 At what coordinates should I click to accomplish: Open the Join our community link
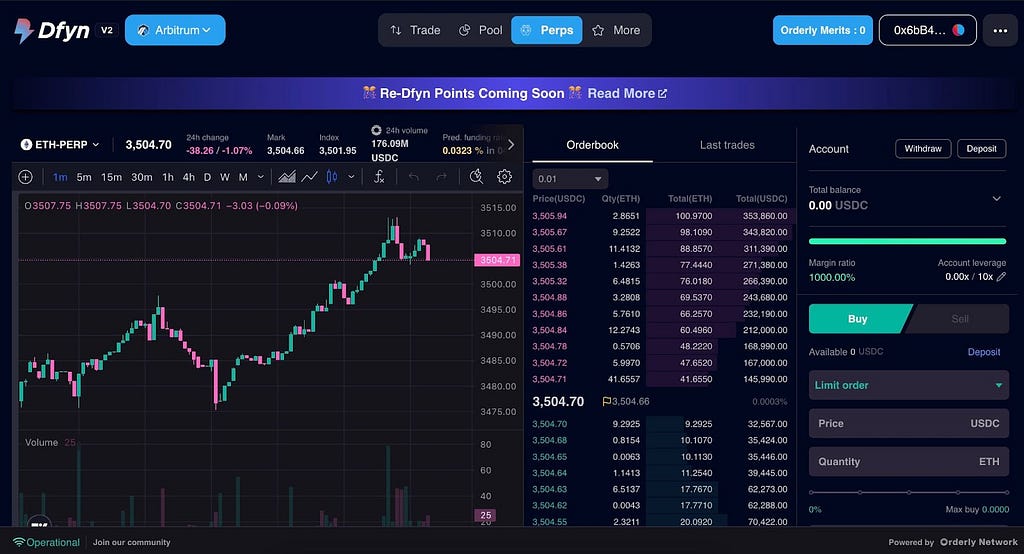click(131, 542)
